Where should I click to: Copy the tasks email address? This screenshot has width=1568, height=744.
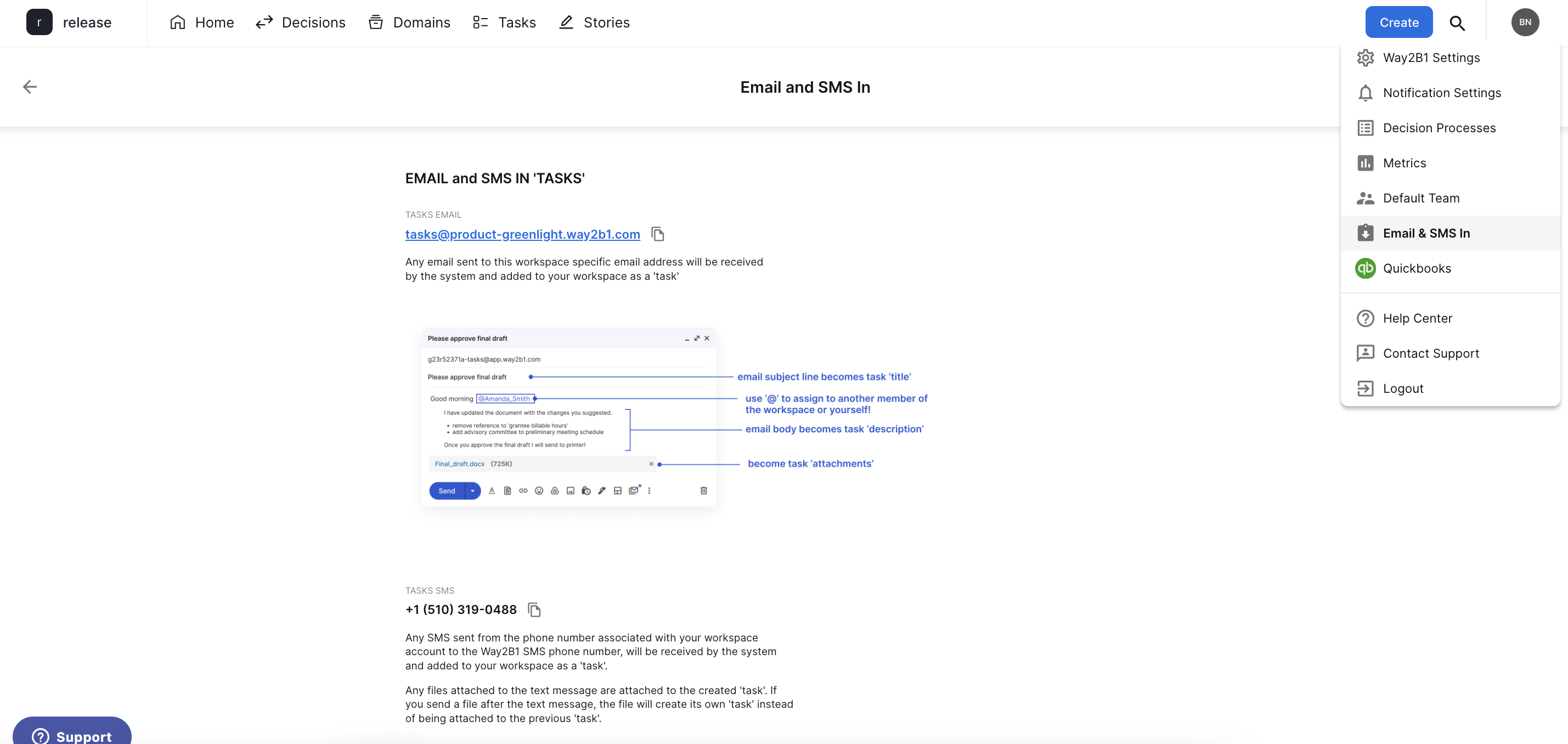tap(657, 234)
